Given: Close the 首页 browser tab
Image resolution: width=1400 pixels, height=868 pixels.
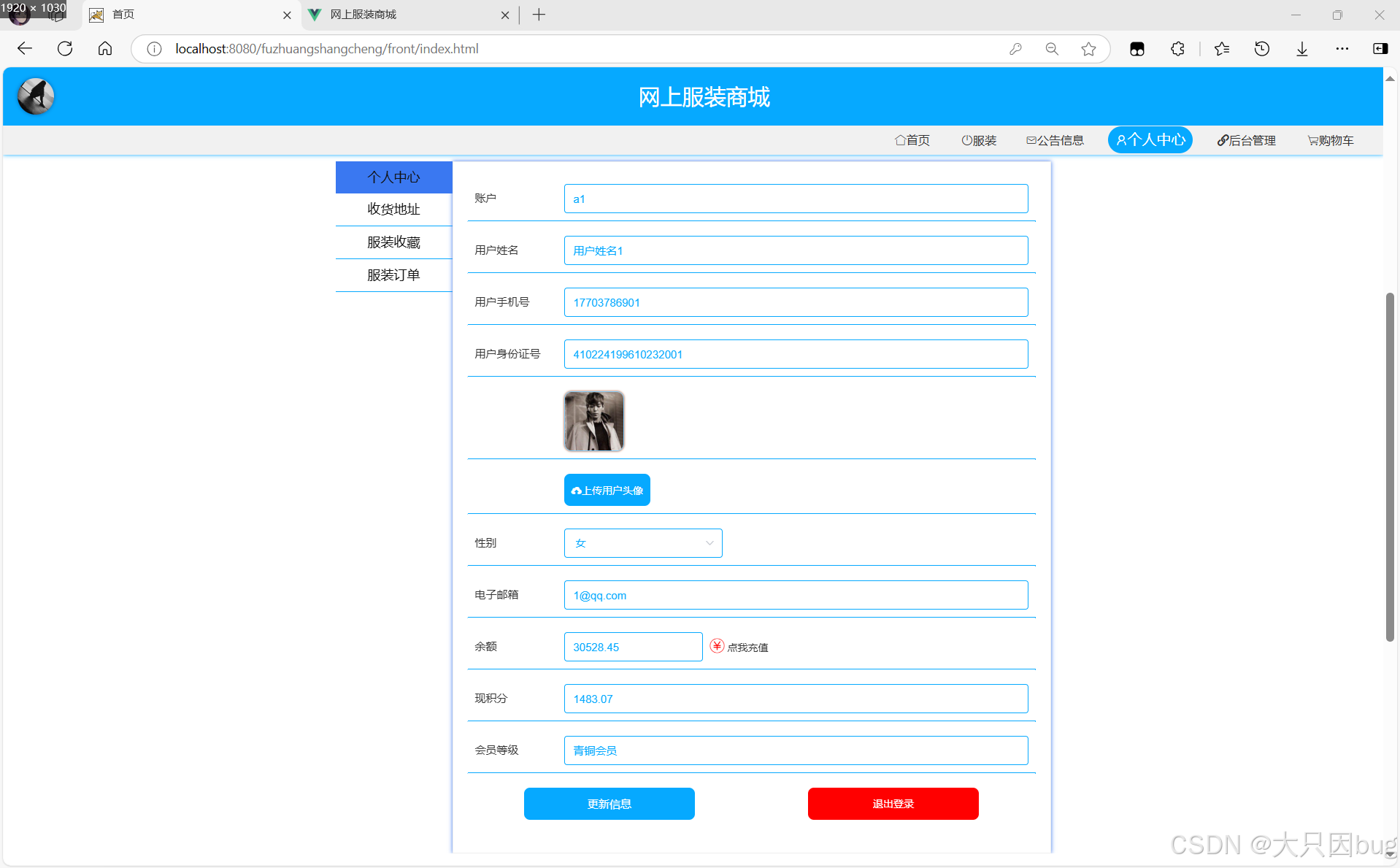Looking at the screenshot, I should [287, 15].
